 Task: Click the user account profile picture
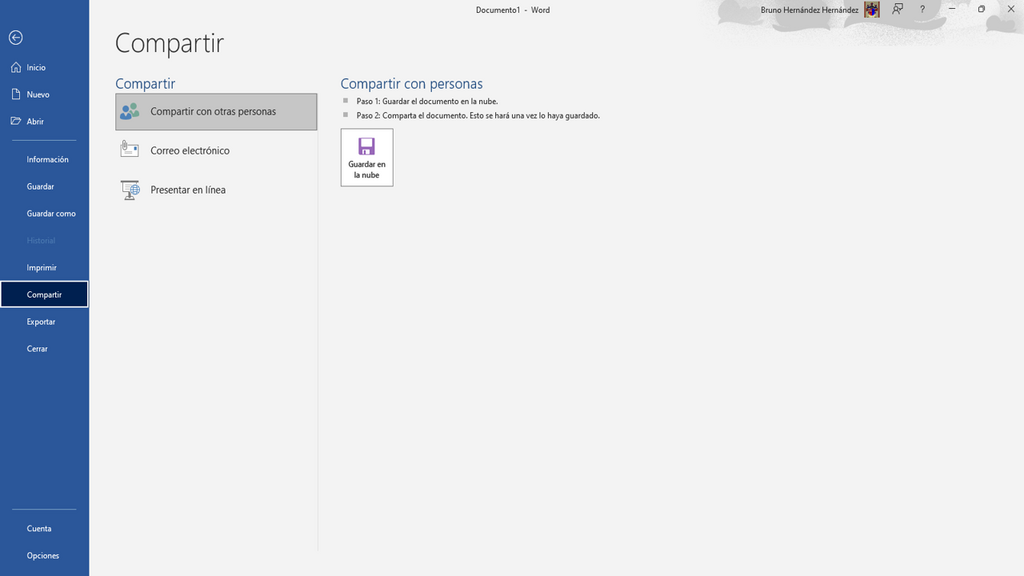[x=872, y=9]
